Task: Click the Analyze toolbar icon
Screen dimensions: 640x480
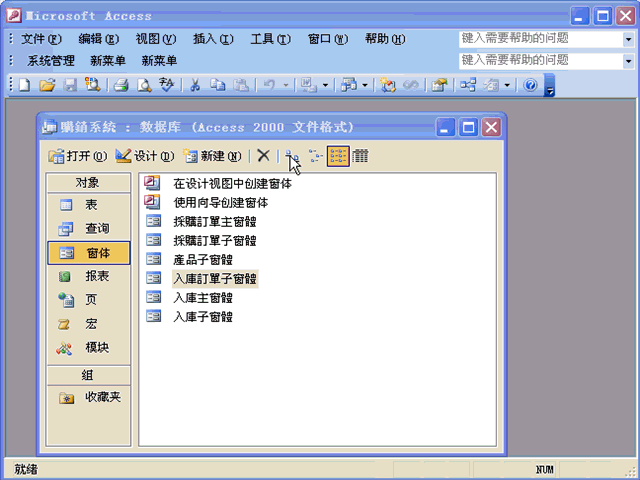Action: [349, 85]
